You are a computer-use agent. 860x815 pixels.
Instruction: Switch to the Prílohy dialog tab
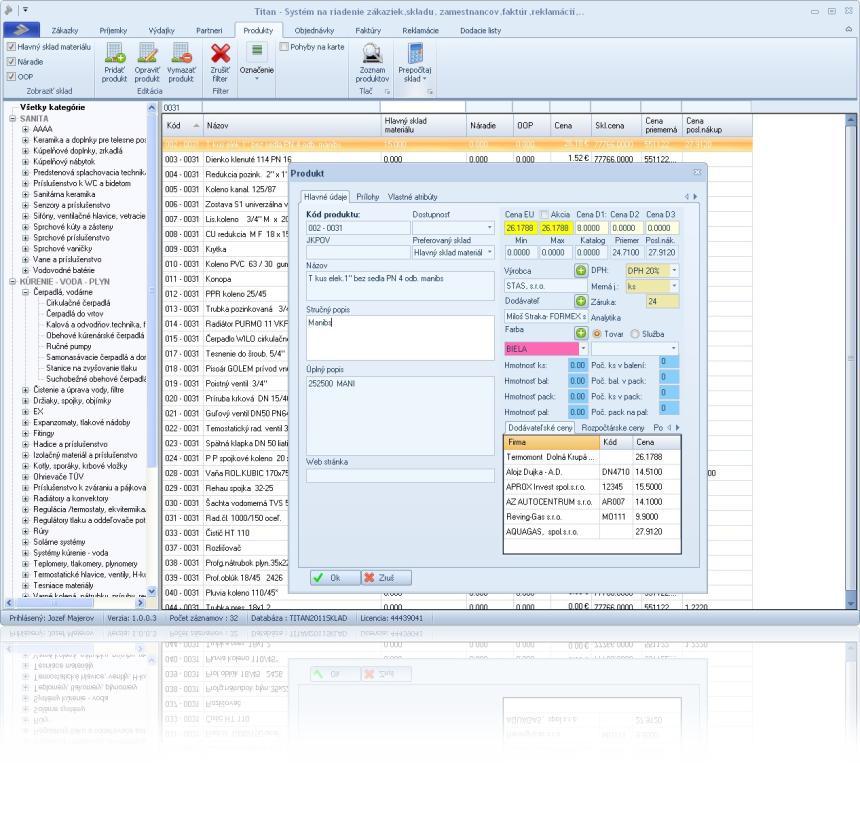367,196
